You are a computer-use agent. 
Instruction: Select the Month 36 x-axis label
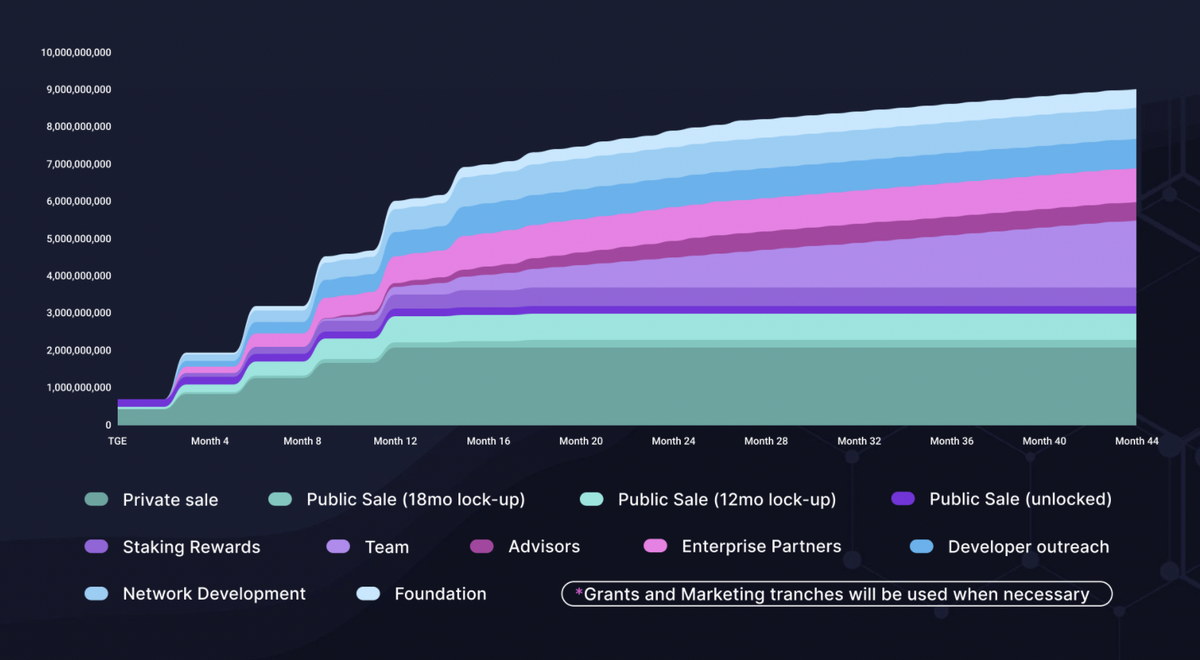951,441
